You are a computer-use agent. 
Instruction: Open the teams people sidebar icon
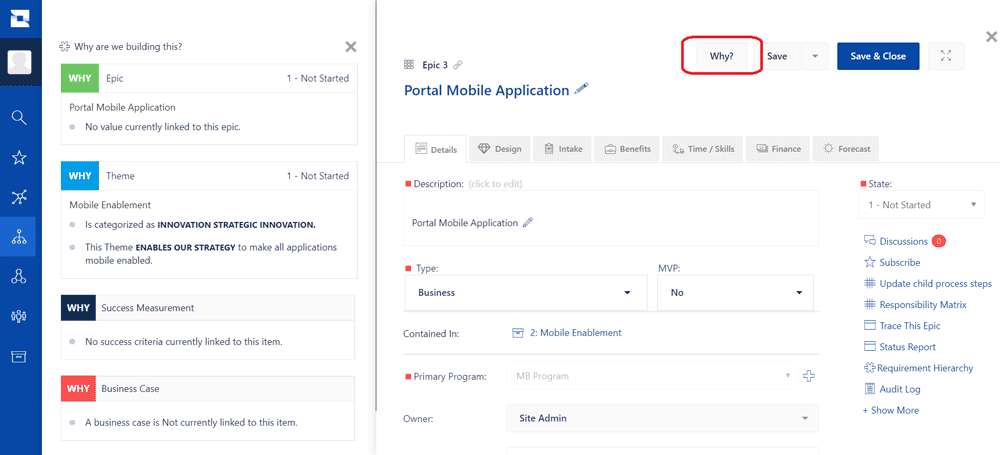[x=20, y=316]
